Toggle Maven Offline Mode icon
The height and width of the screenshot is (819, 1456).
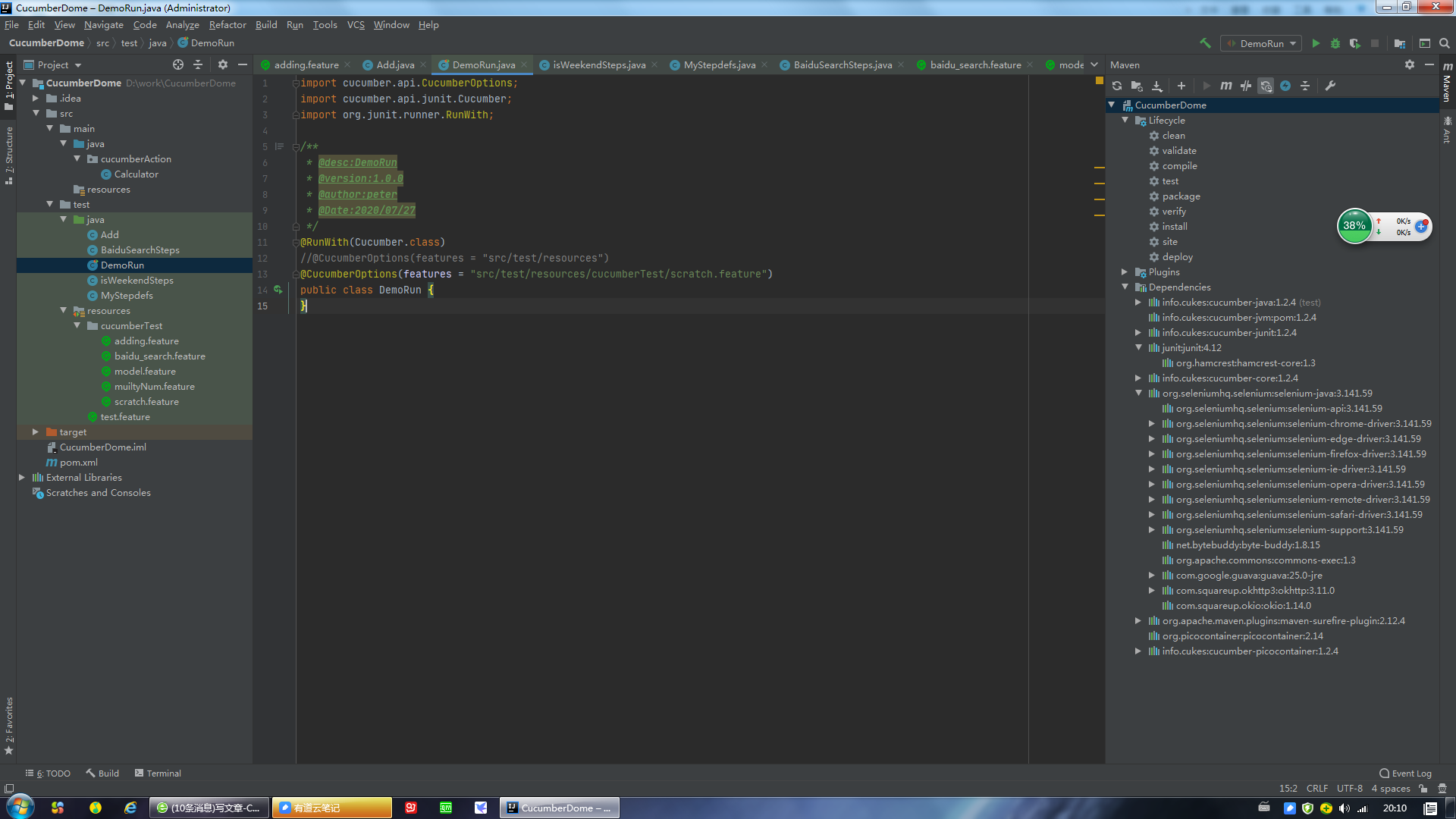[1245, 86]
